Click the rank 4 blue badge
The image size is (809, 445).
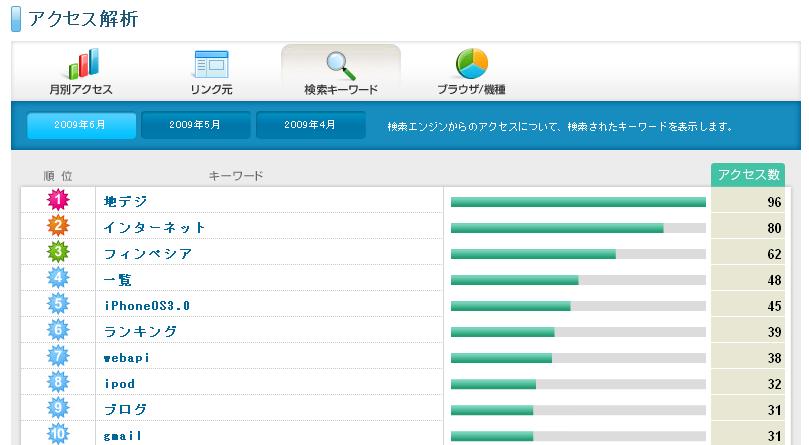tap(59, 279)
